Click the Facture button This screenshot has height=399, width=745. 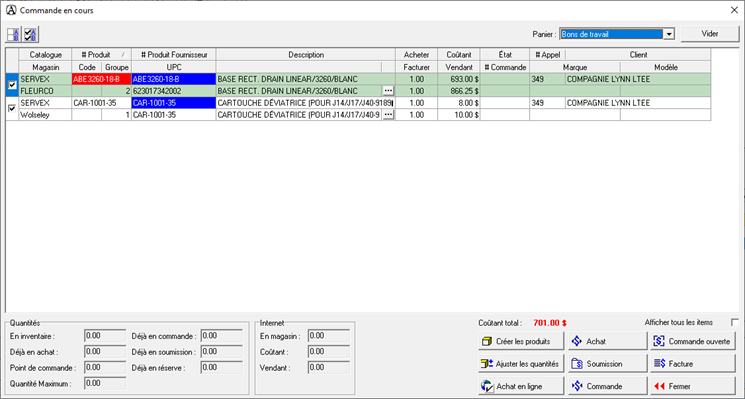click(x=693, y=364)
